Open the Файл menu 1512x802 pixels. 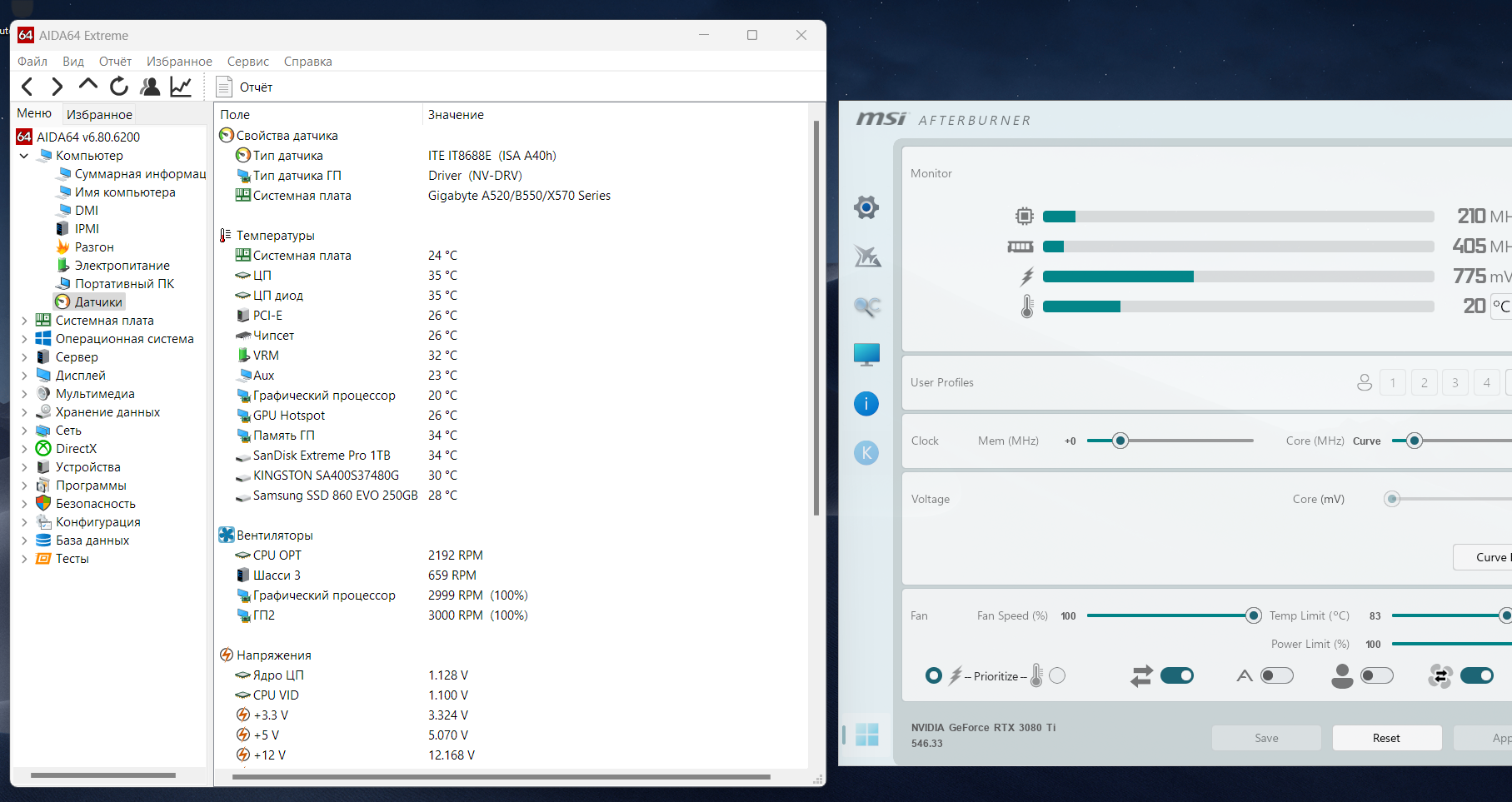pos(32,62)
